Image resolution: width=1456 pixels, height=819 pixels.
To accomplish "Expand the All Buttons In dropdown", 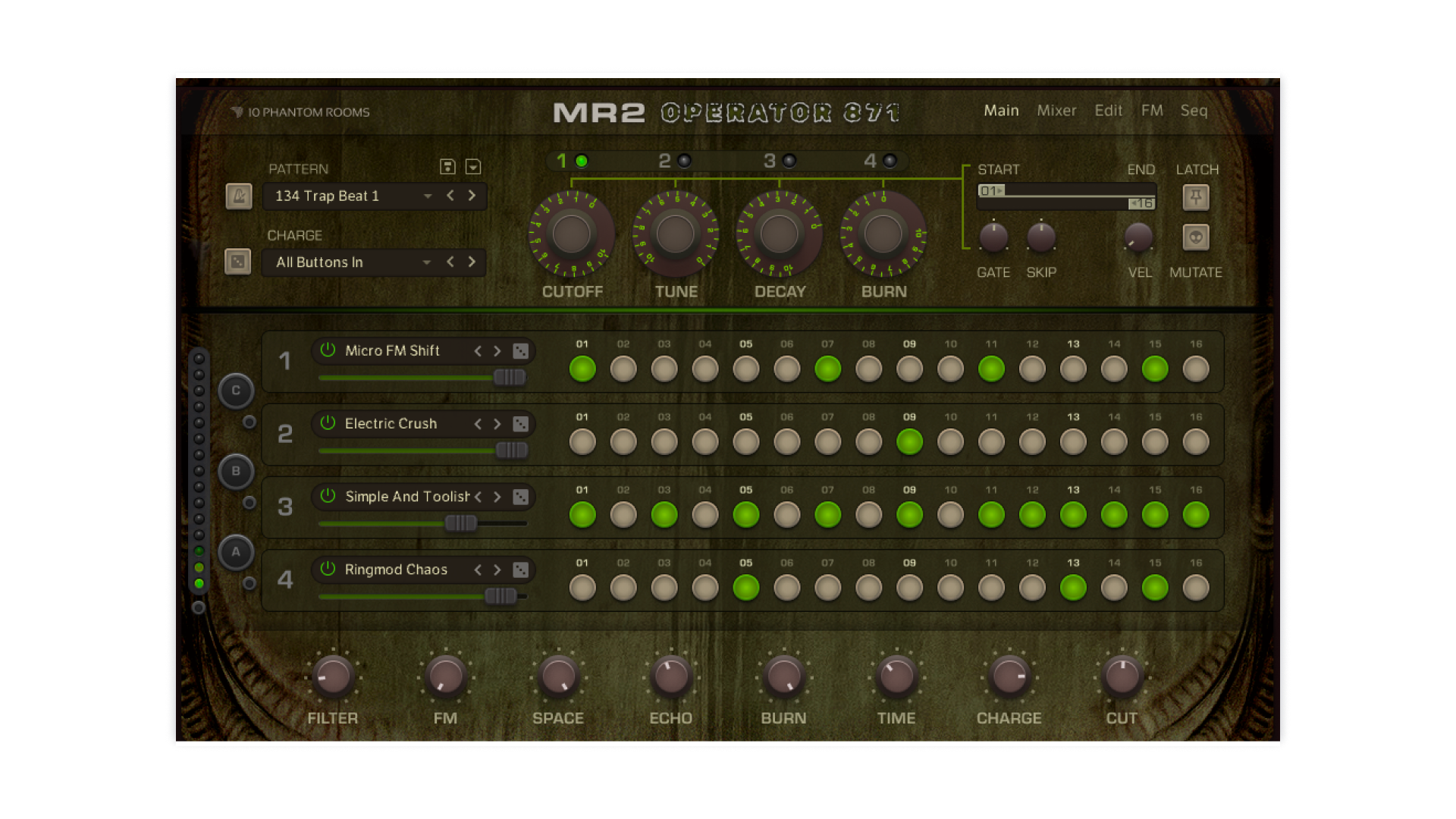I will [x=427, y=262].
